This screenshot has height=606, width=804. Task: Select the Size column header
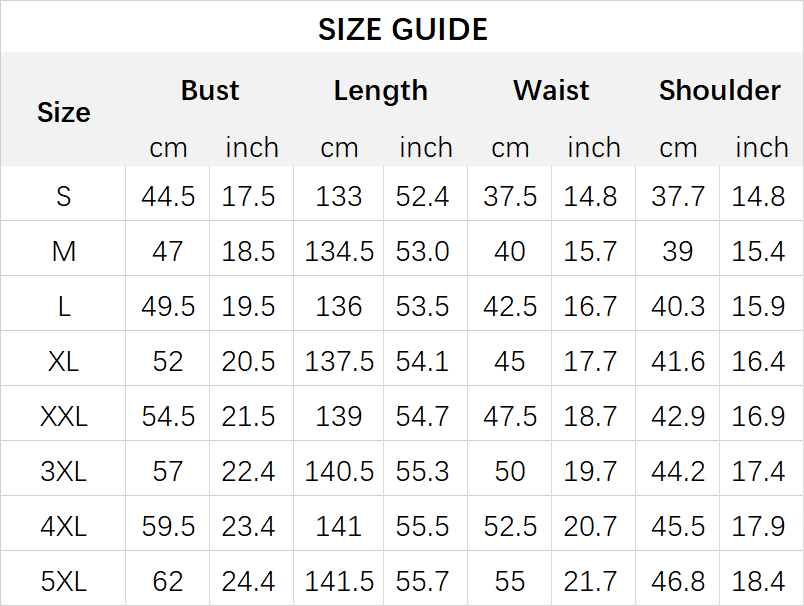point(63,112)
